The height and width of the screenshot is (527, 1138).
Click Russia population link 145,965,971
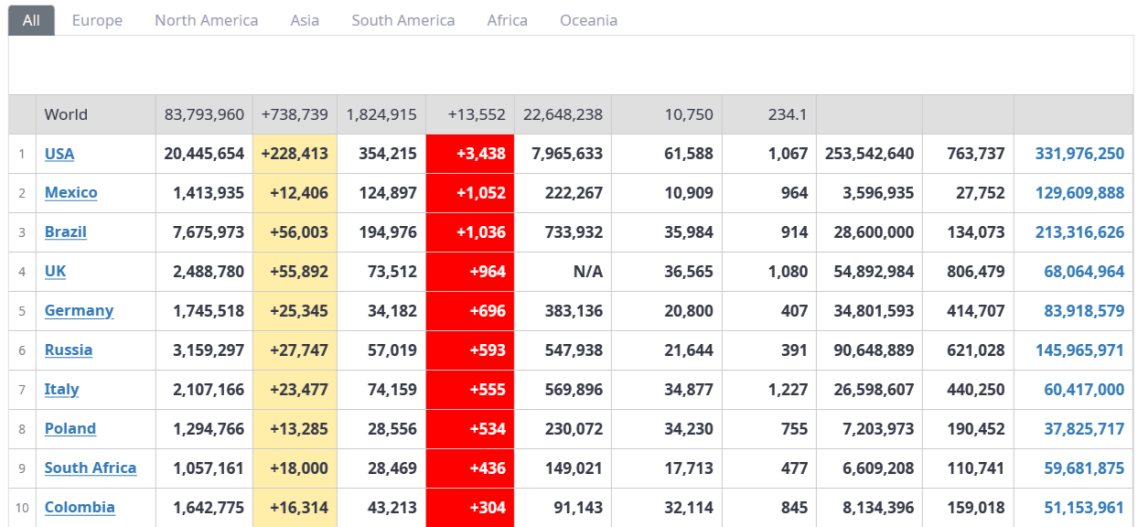(x=1080, y=350)
